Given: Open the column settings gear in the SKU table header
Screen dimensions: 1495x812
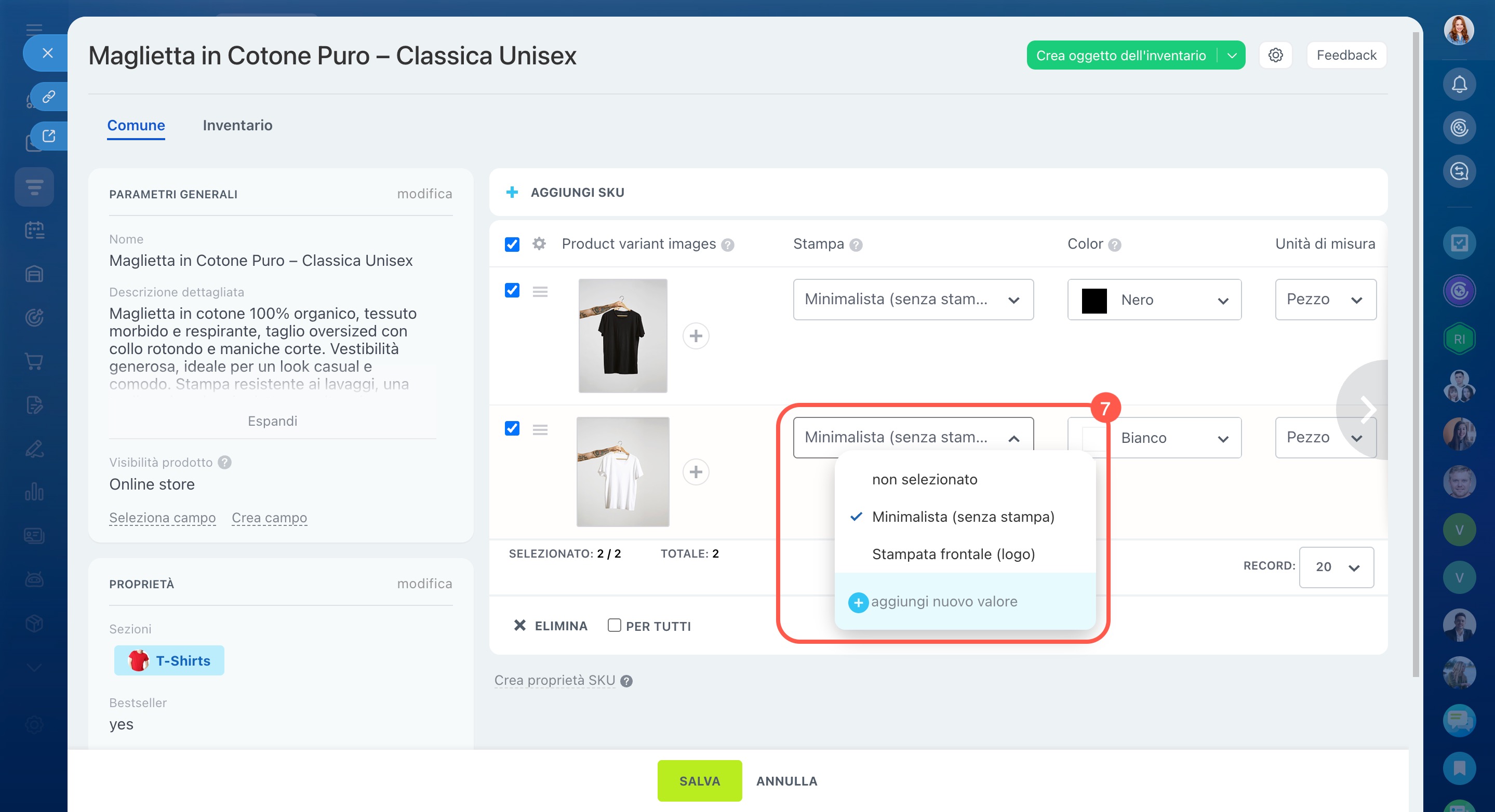Looking at the screenshot, I should pos(539,243).
